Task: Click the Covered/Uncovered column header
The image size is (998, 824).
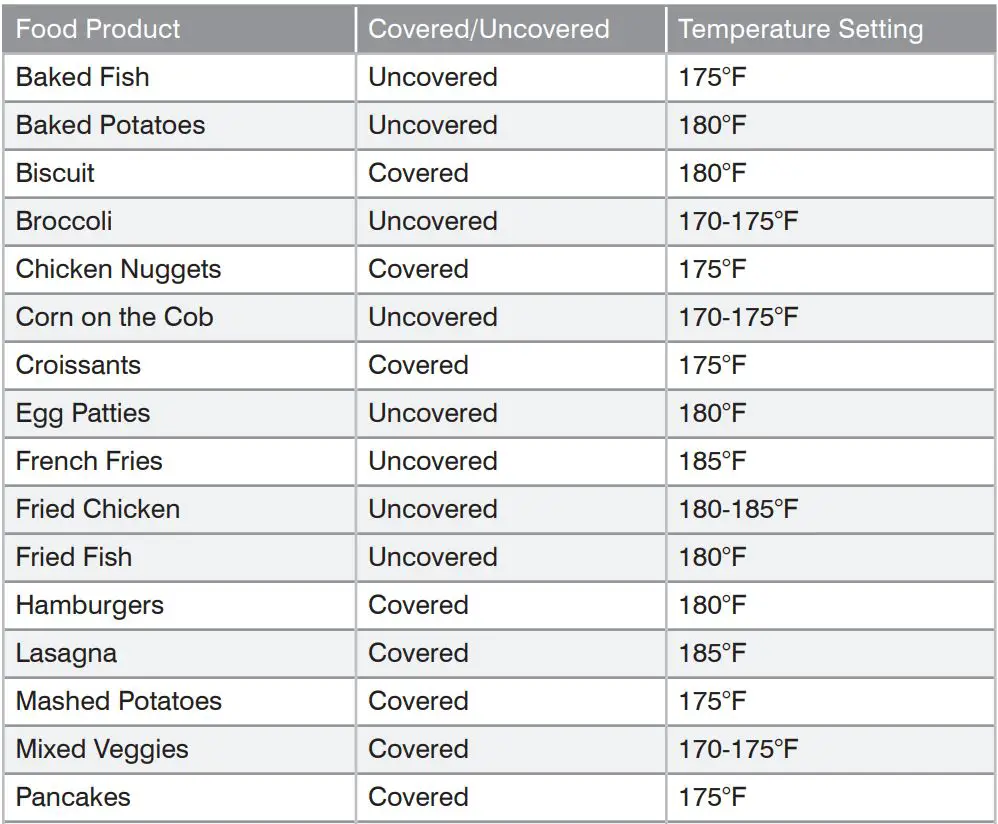Action: (x=489, y=28)
